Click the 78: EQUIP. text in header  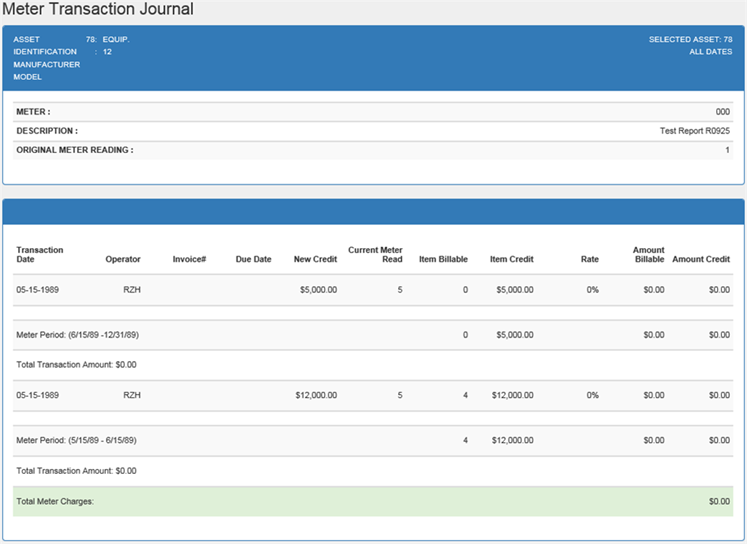click(107, 40)
